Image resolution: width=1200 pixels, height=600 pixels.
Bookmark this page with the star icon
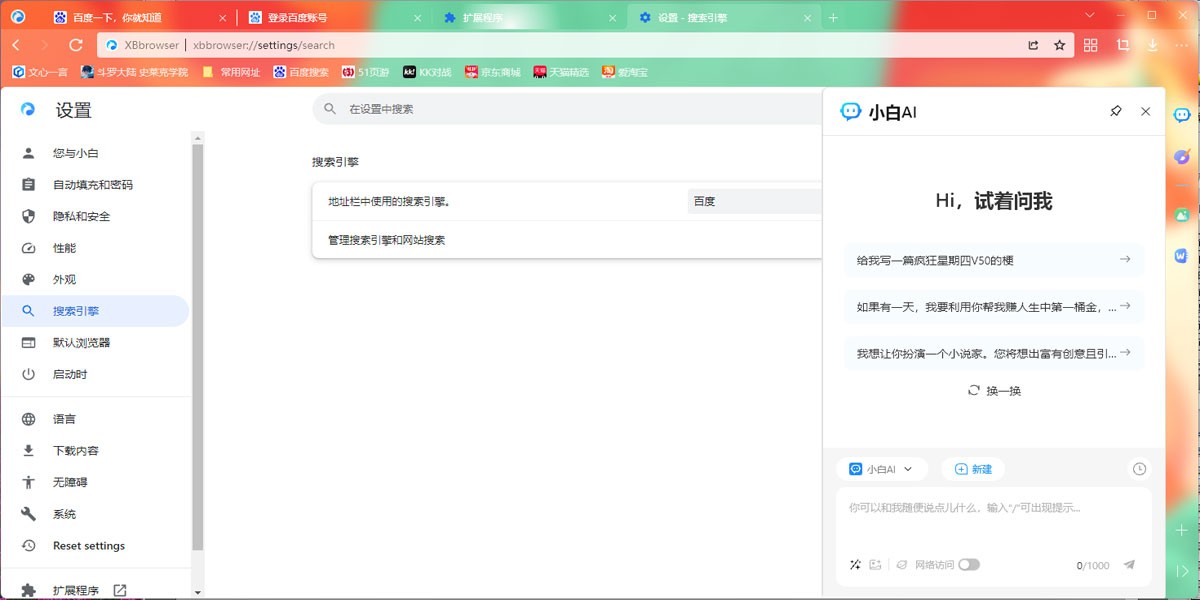coord(1060,45)
